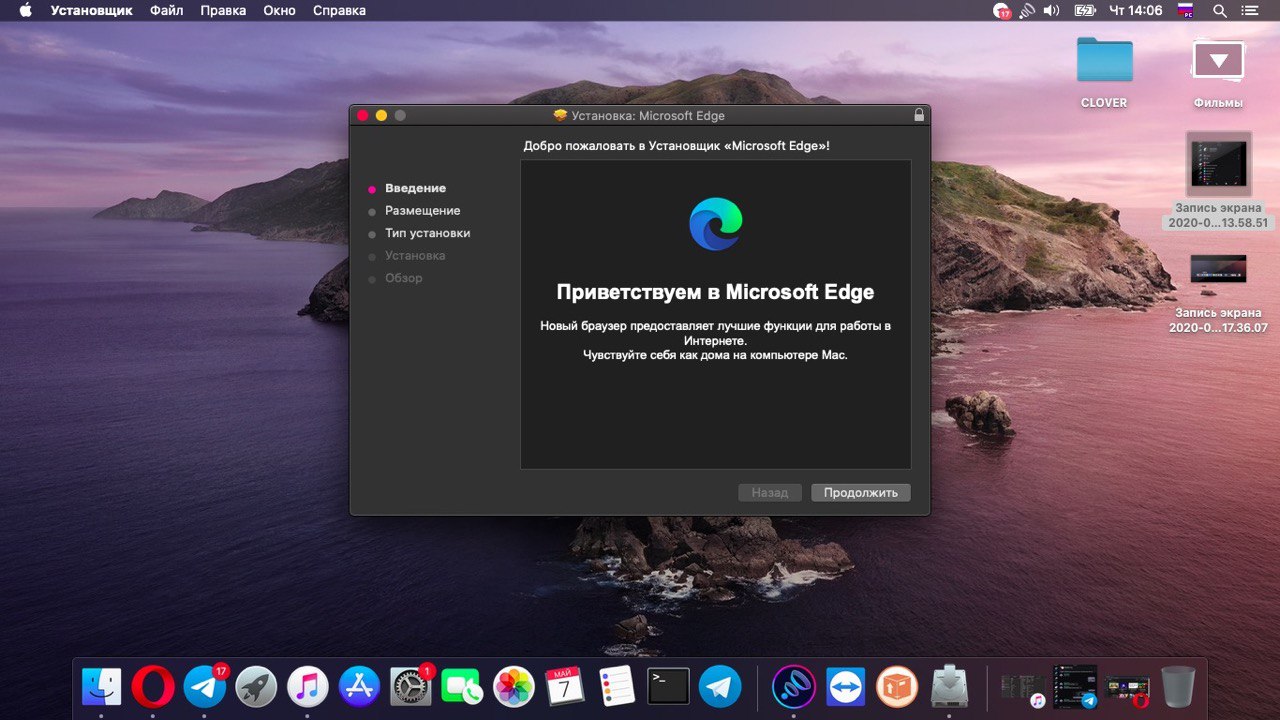The width and height of the screenshot is (1280, 720).
Task: Click the greyed-out Назад button
Action: (x=770, y=492)
